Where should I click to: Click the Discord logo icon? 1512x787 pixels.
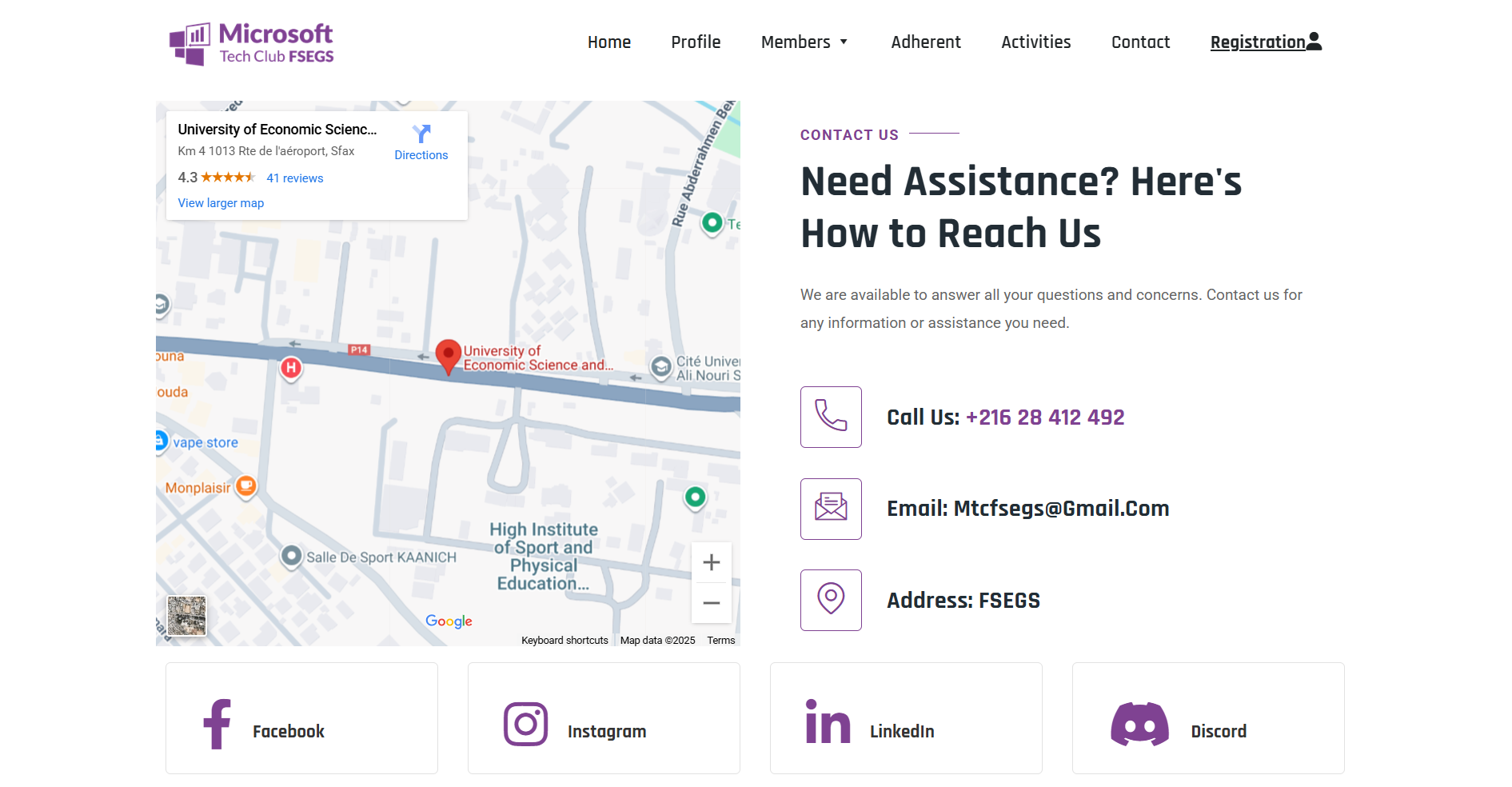click(1139, 725)
